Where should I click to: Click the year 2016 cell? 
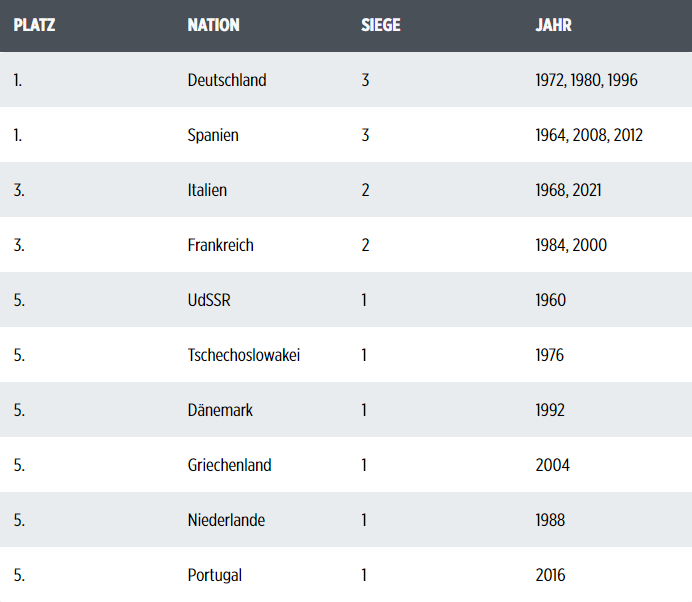[550, 575]
